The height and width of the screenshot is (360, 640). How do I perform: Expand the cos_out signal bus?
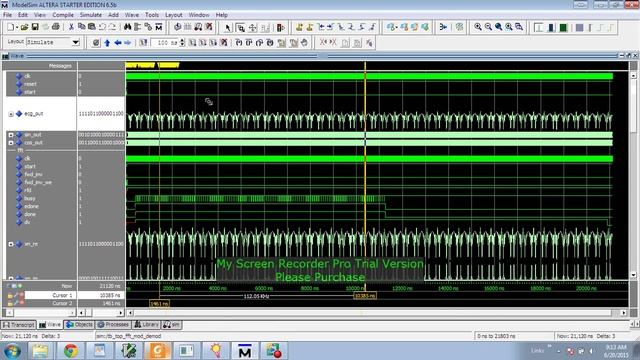[x=11, y=143]
